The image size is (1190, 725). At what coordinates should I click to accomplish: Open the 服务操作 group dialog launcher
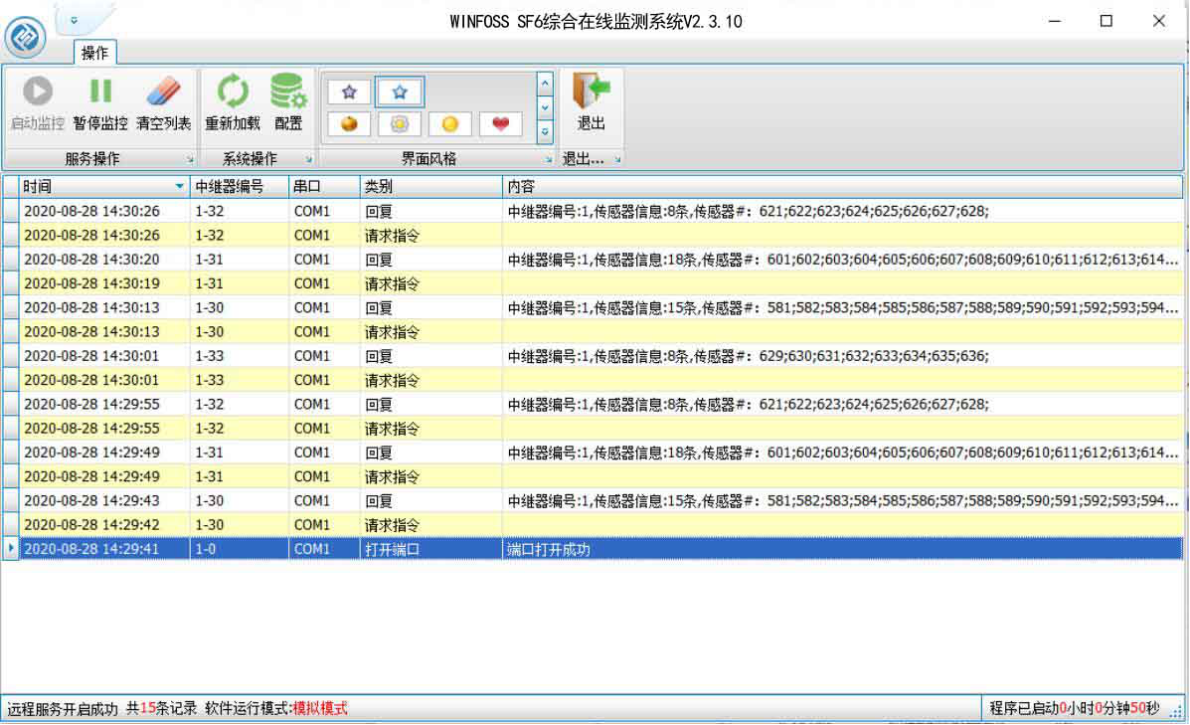(x=190, y=159)
